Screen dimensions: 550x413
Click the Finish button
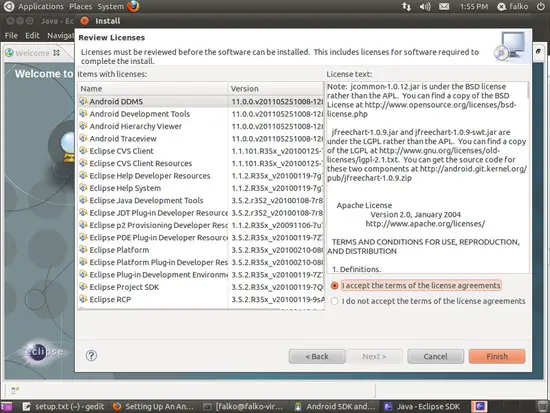[497, 357]
